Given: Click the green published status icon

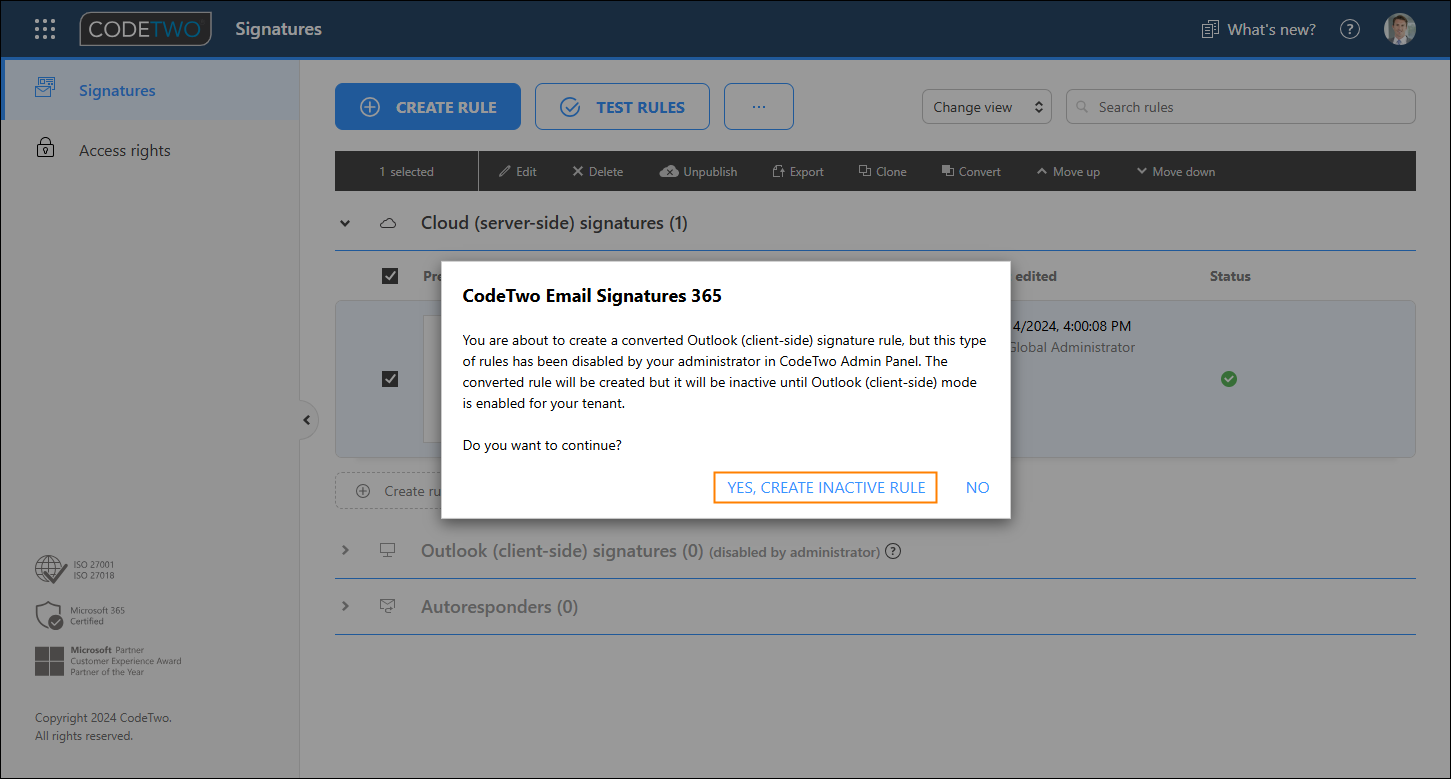Looking at the screenshot, I should pyautogui.click(x=1229, y=379).
